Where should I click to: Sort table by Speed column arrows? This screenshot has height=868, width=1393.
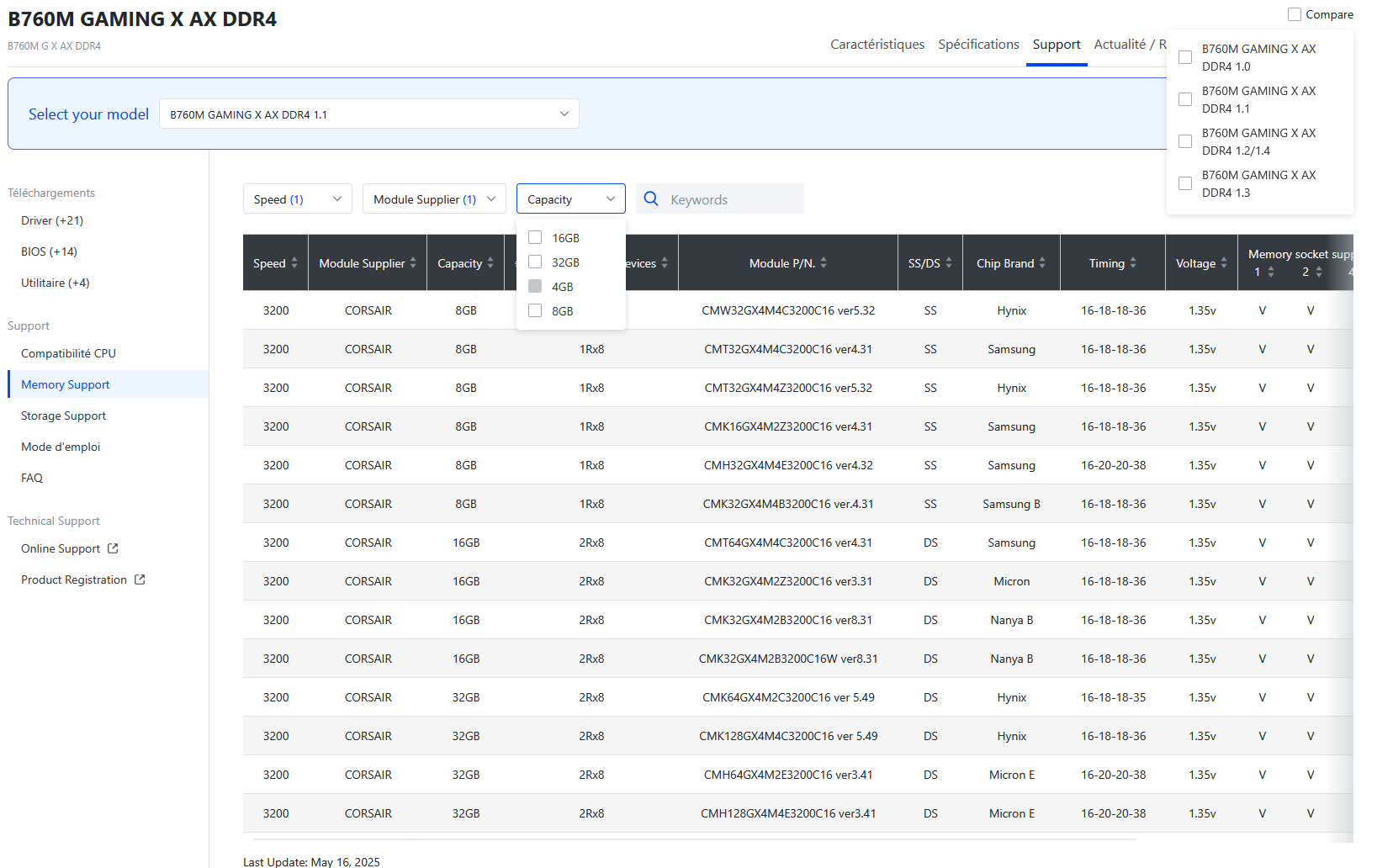pos(294,263)
